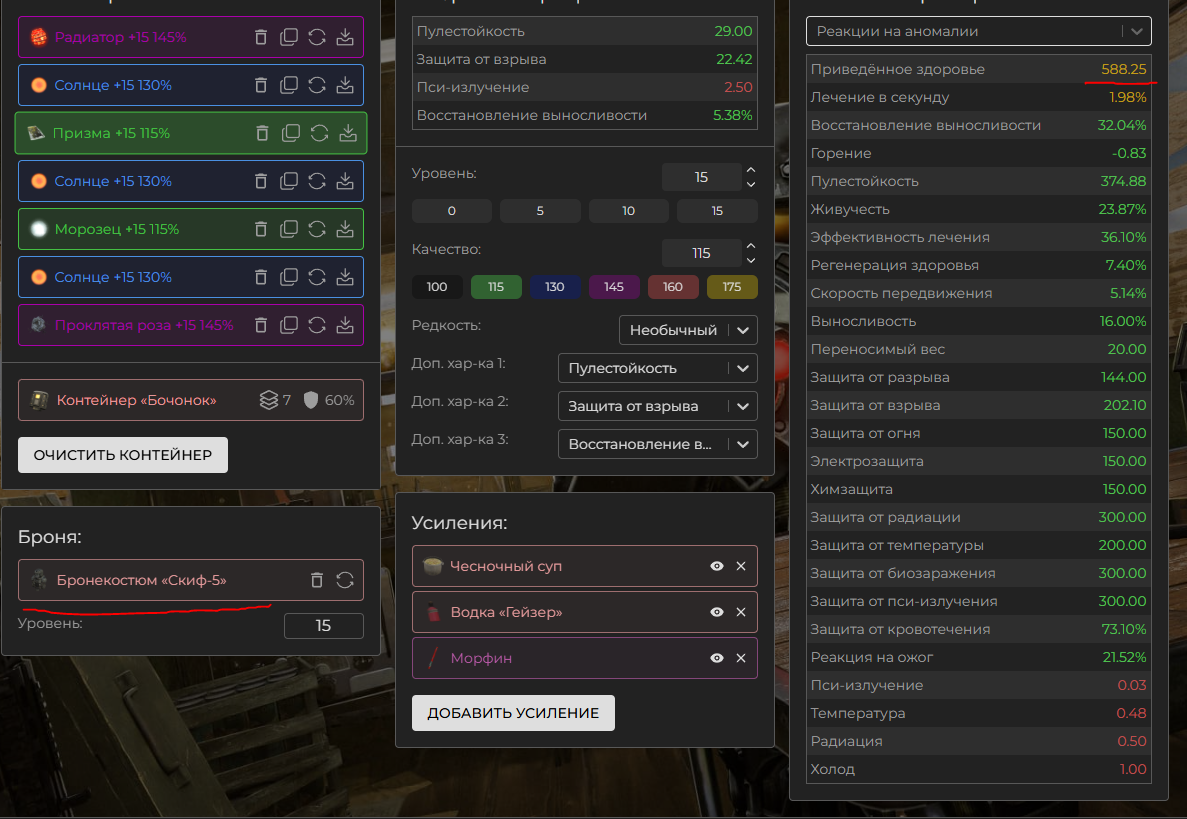
Task: Open the Реакции на аномалии dropdown
Action: (x=978, y=31)
